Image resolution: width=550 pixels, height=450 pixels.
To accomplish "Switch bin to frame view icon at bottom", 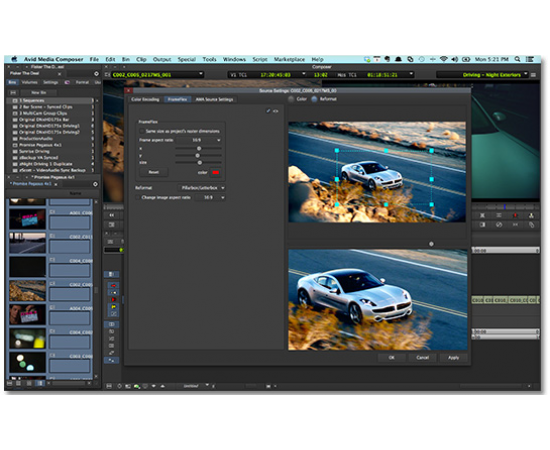I will [x=29, y=384].
